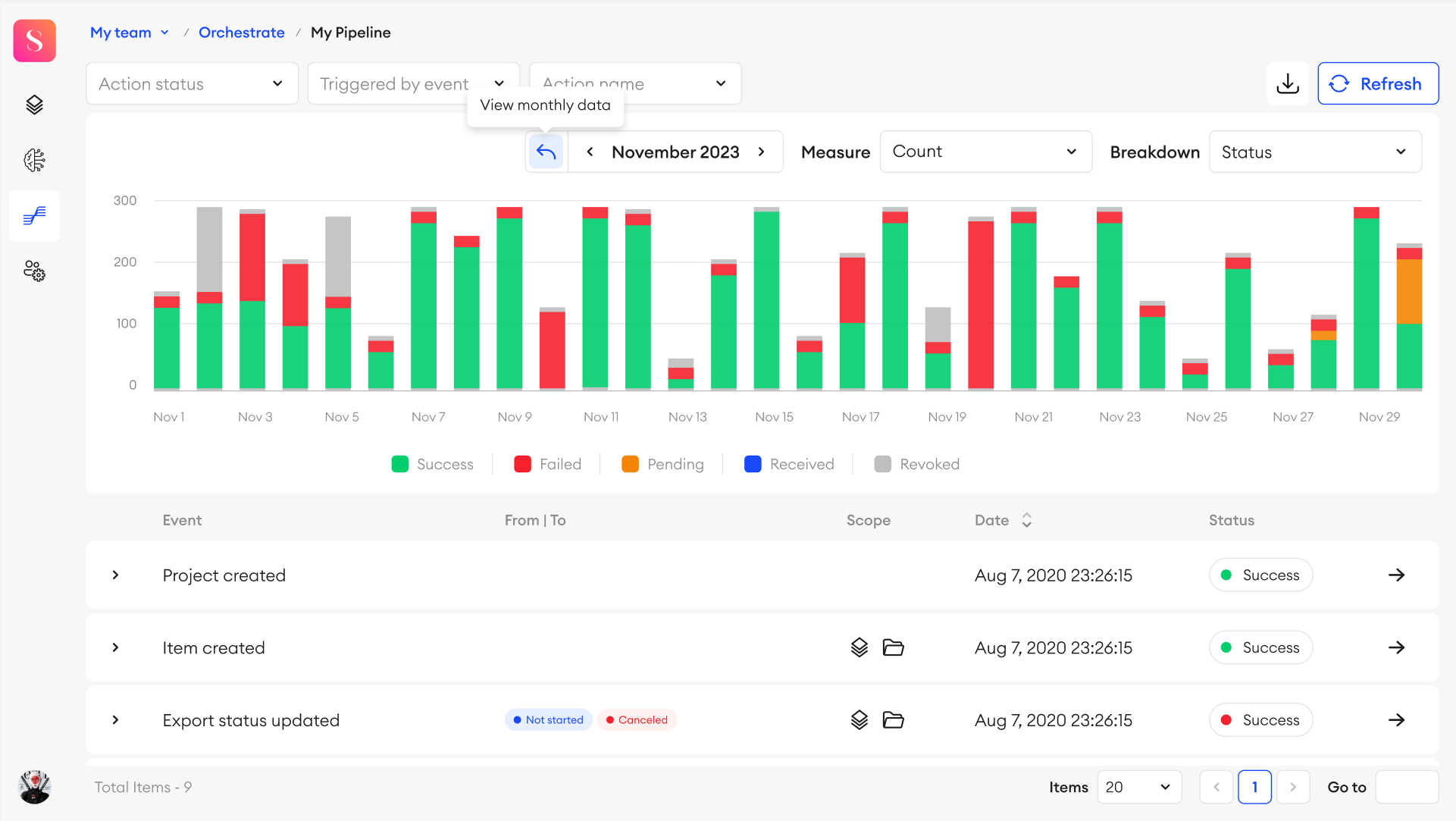
Task: Navigate to Orchestrate in the breadcrumb
Action: pyautogui.click(x=241, y=33)
